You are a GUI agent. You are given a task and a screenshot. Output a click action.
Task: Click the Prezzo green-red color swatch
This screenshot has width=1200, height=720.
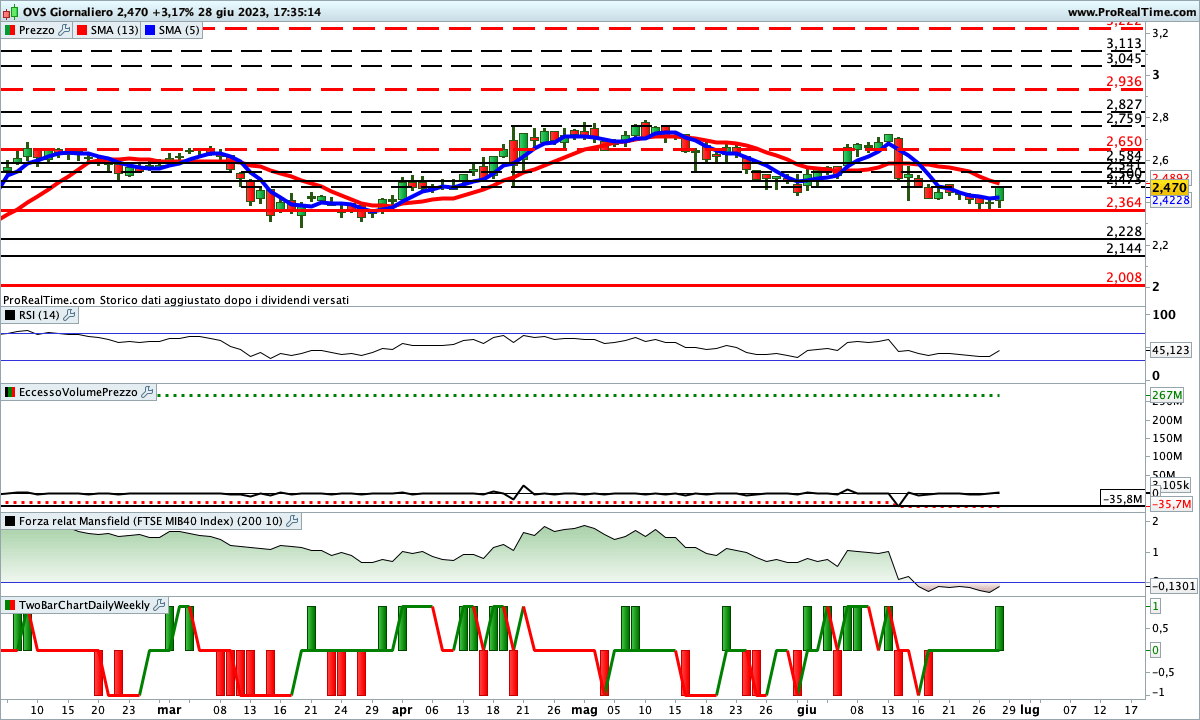pos(9,30)
